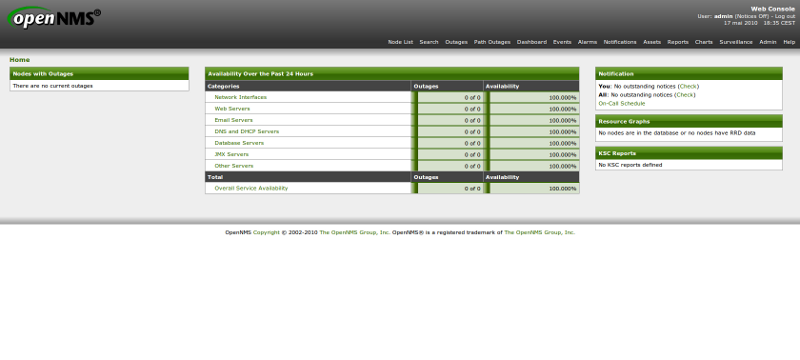This screenshot has width=800, height=360.
Task: Open Email Servers category
Action: tap(233, 120)
